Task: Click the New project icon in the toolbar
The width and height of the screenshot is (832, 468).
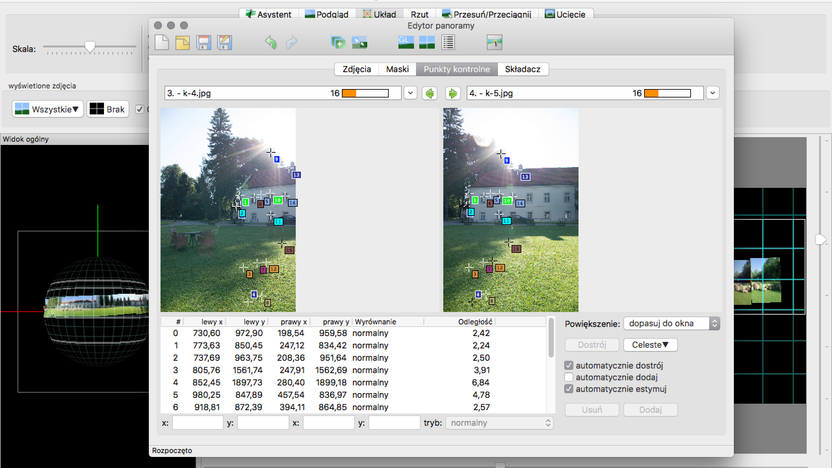Action: (162, 42)
